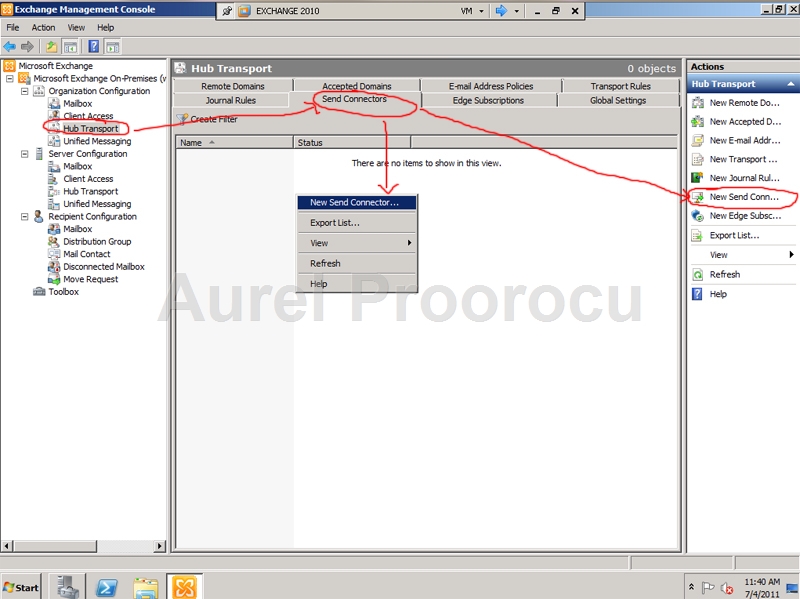The image size is (800, 599).
Task: Collapse the Hub Transport actions section
Action: pyautogui.click(x=790, y=84)
